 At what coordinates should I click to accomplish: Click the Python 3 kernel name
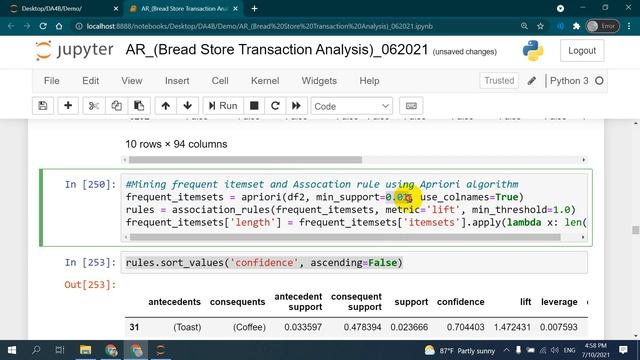pos(569,81)
